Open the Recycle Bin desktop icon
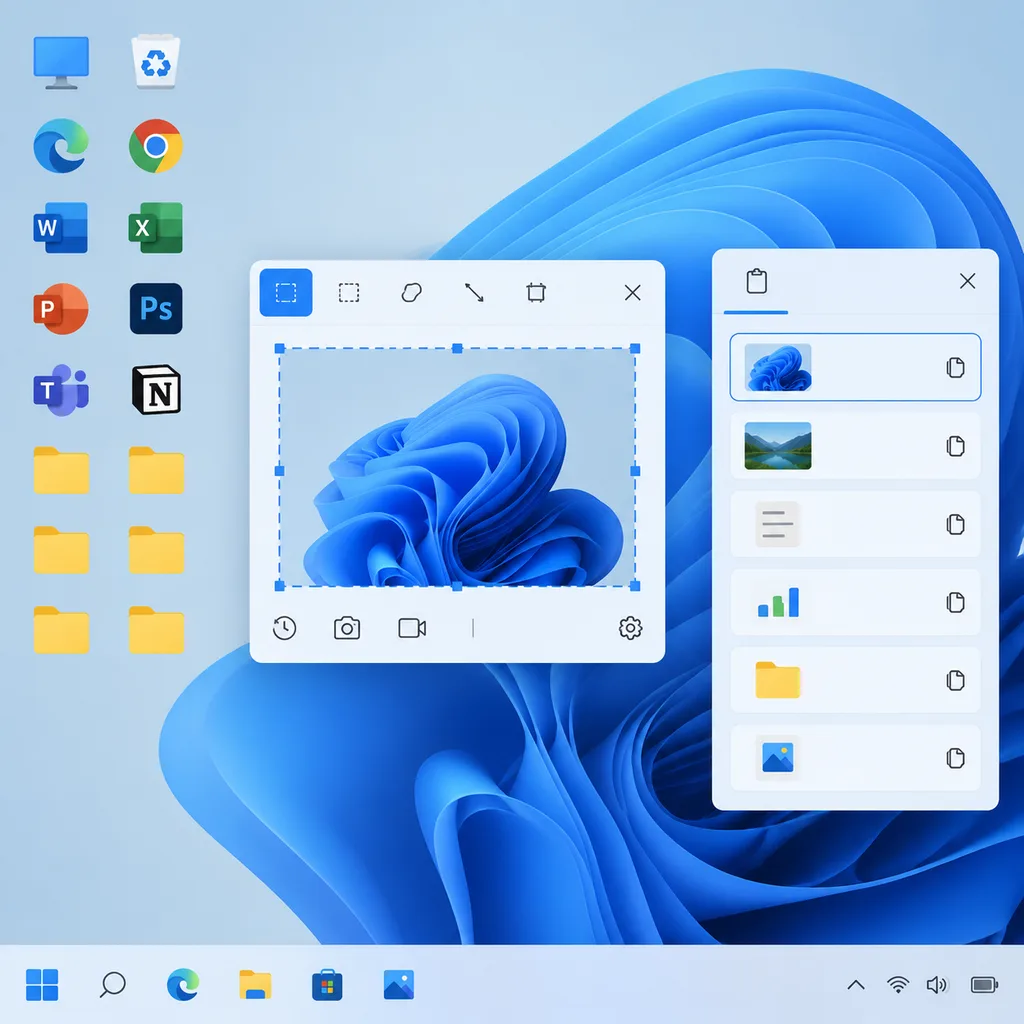Image resolution: width=1024 pixels, height=1024 pixels. click(155, 63)
